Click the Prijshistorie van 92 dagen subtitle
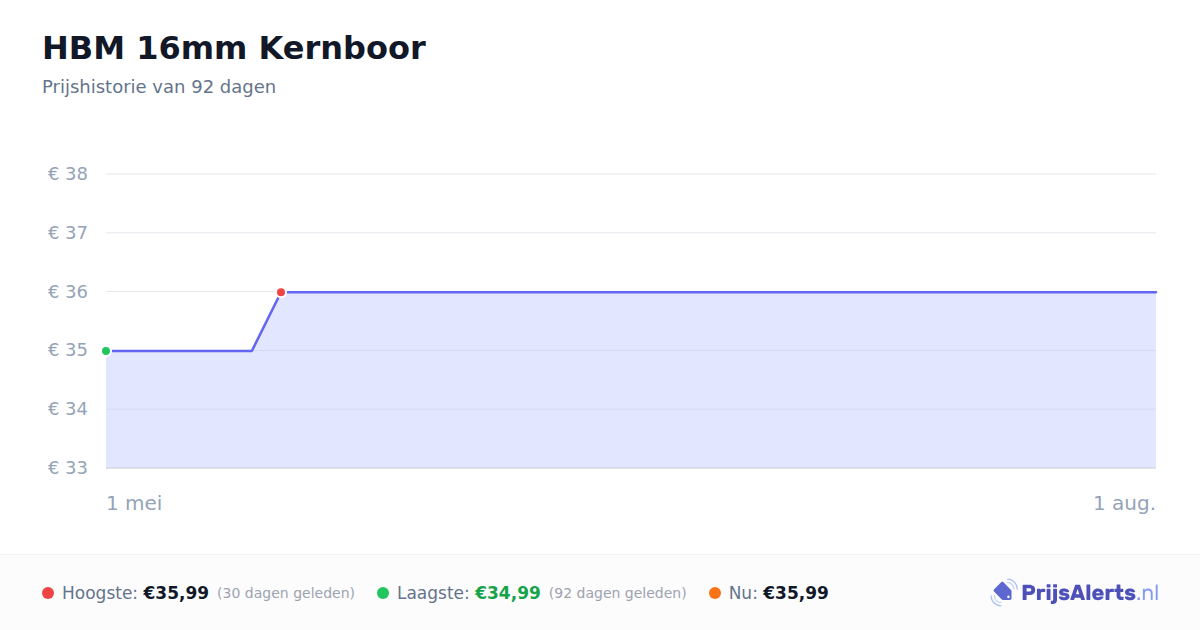Viewport: 1200px width, 630px height. click(x=159, y=87)
